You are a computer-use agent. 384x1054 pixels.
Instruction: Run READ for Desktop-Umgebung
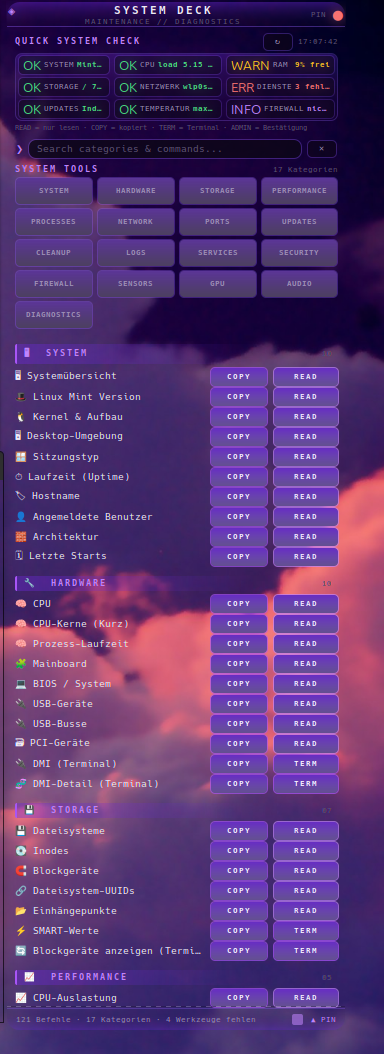point(305,436)
